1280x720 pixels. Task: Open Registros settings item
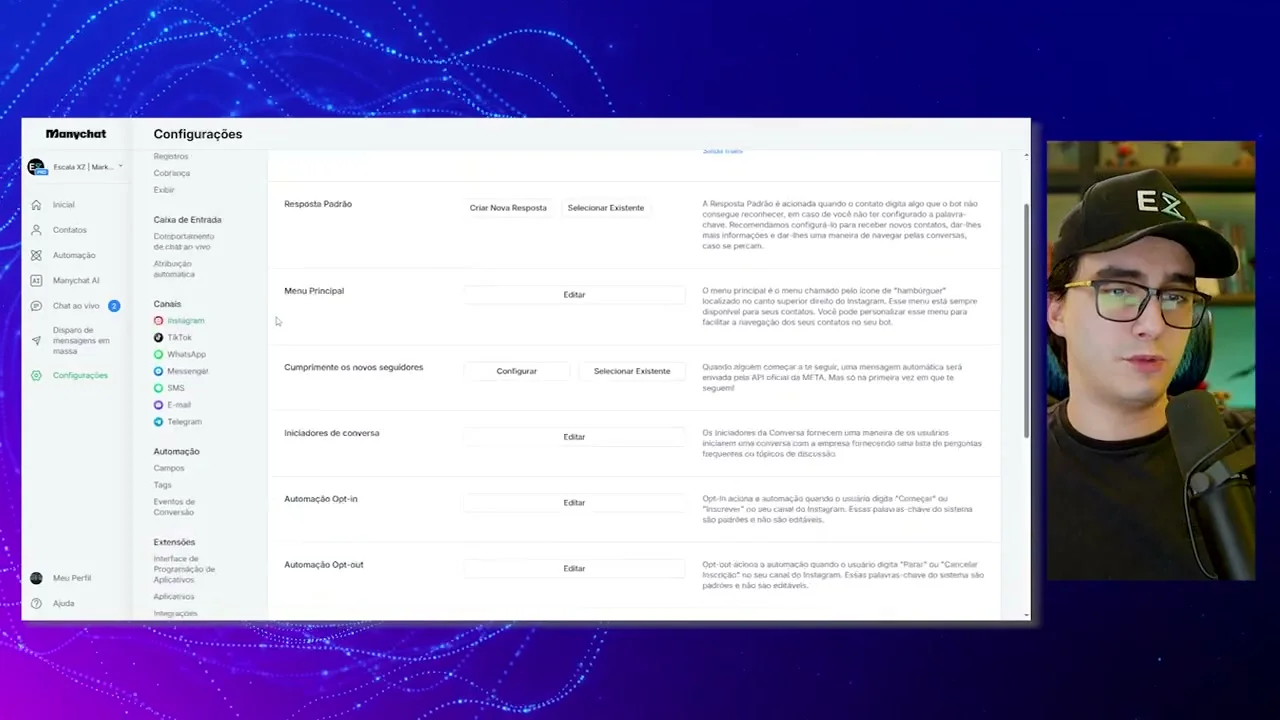click(x=171, y=157)
